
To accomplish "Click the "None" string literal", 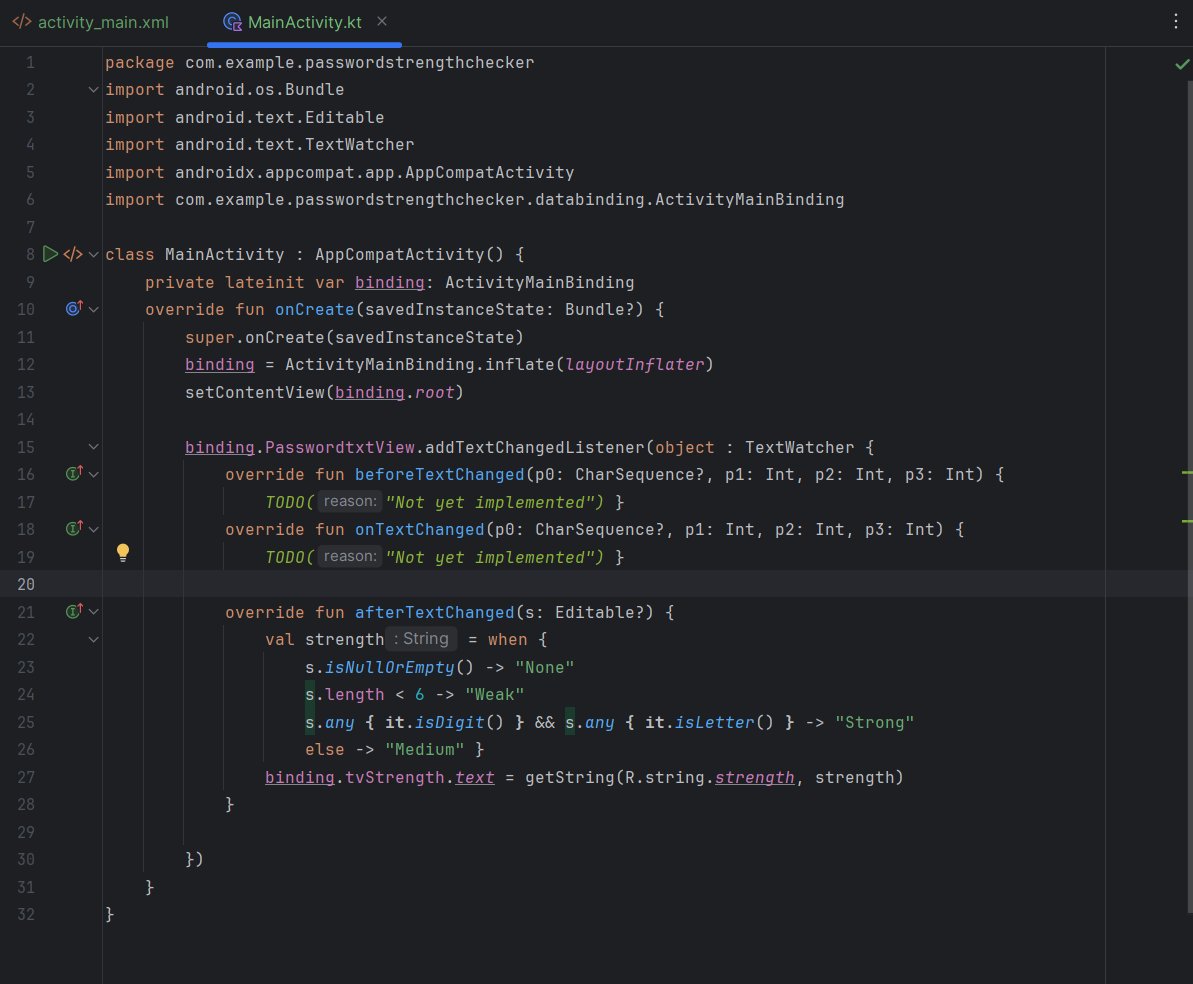I will [x=544, y=667].
